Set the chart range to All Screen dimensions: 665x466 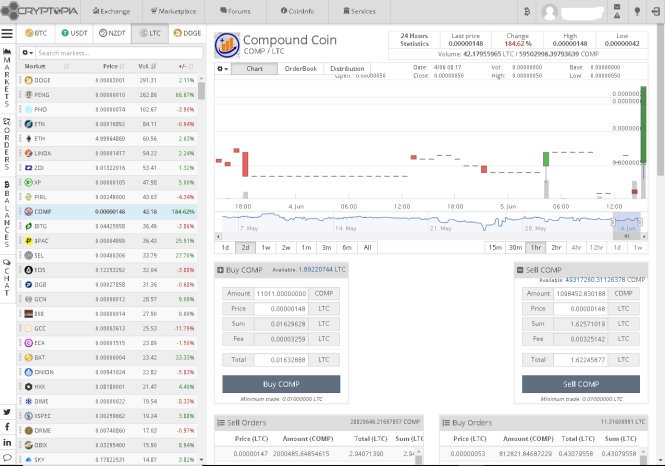click(367, 248)
